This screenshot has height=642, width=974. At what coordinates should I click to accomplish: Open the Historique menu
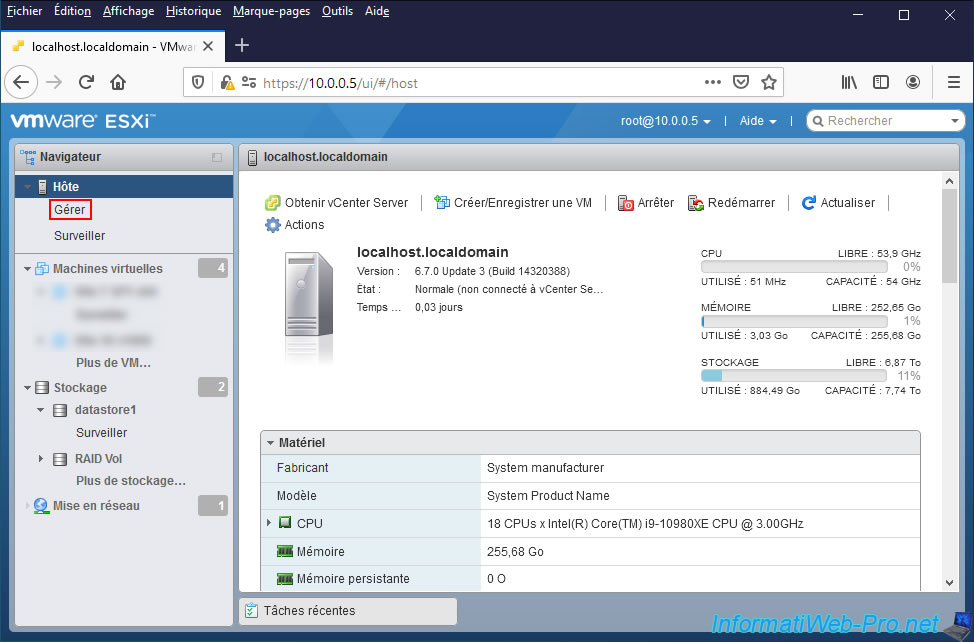coord(193,11)
